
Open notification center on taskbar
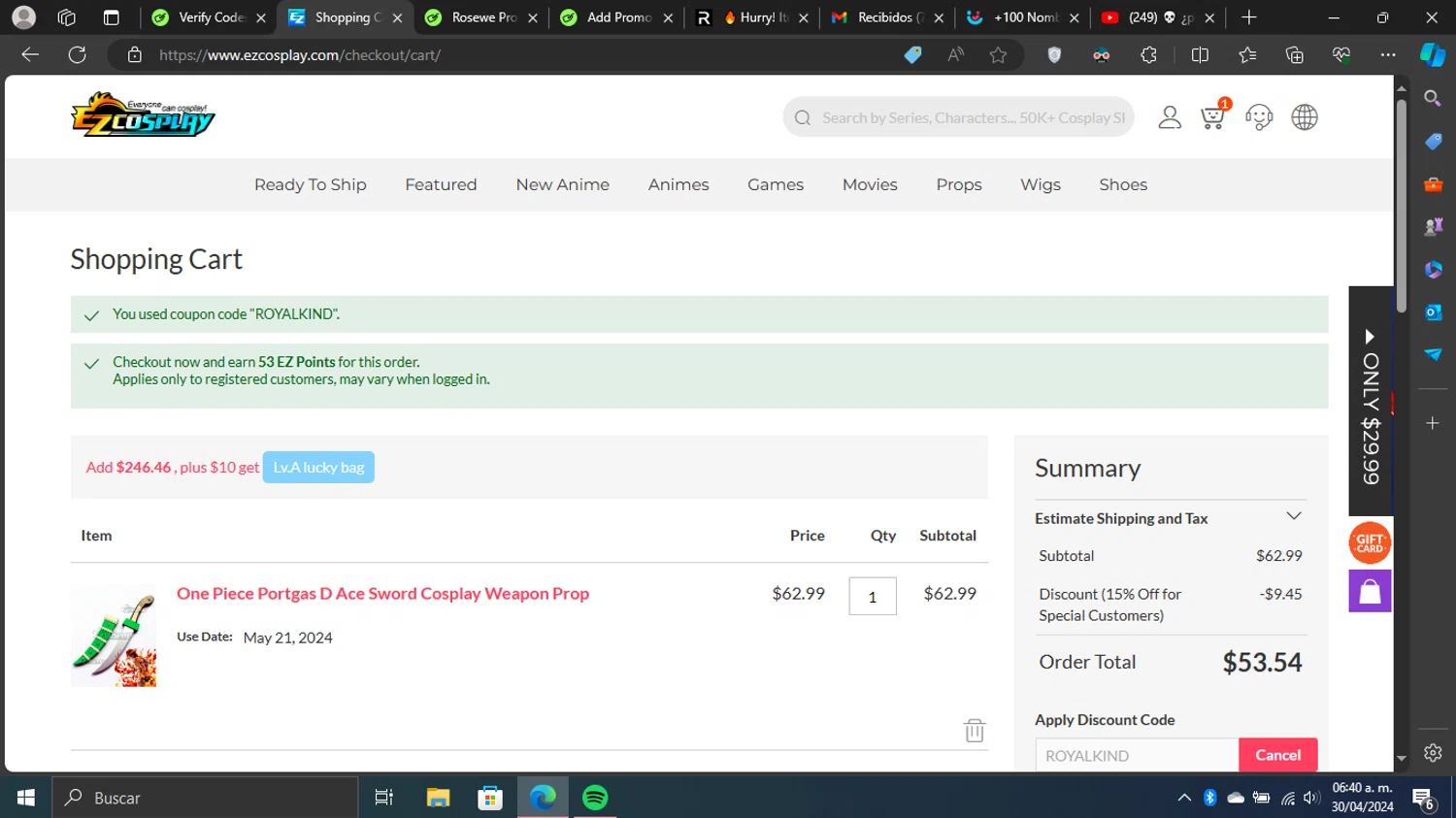pos(1425,798)
